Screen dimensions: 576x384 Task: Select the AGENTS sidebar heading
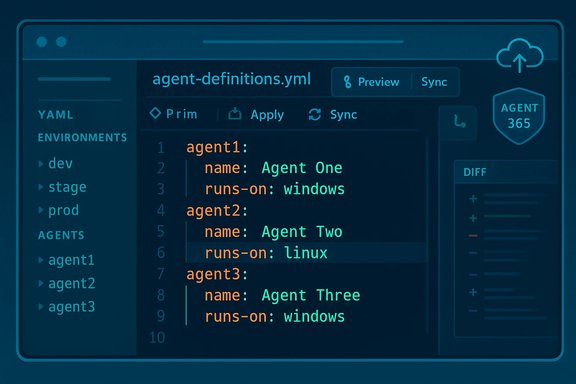[x=61, y=235]
